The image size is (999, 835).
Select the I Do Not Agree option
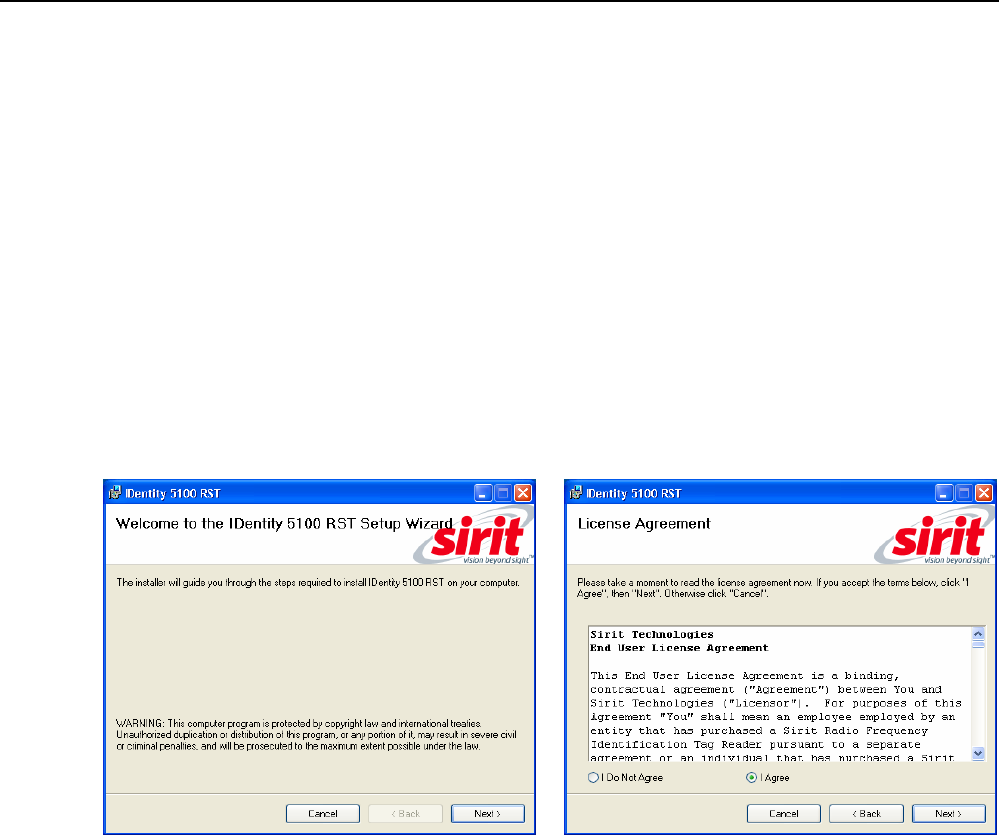coord(593,778)
